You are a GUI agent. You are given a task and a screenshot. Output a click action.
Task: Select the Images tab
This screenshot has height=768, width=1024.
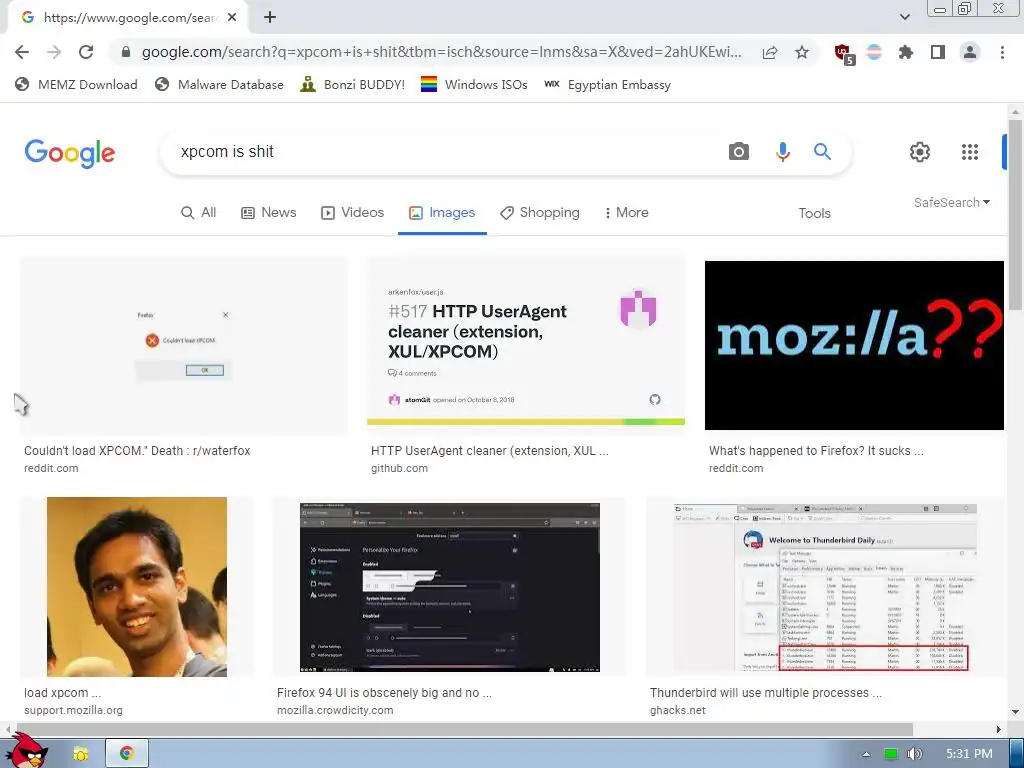pyautogui.click(x=442, y=213)
